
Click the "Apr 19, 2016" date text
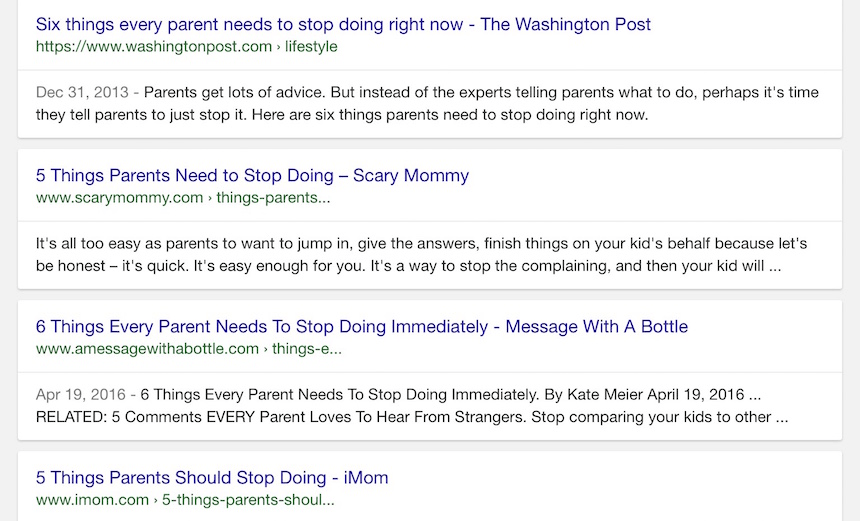pos(82,395)
